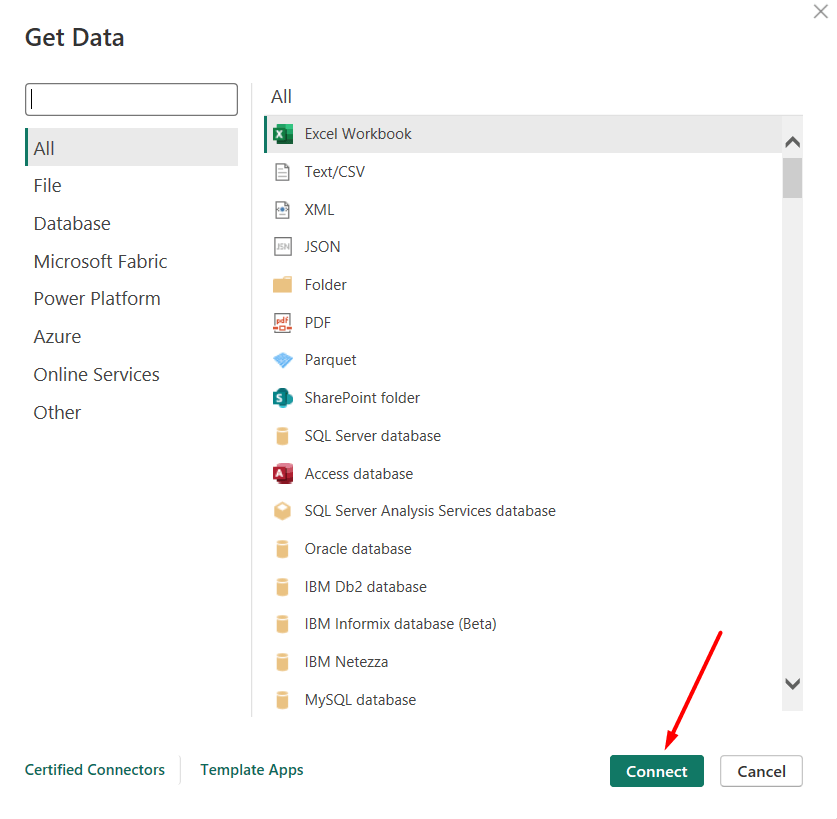Select the Excel Workbook text label

point(358,134)
